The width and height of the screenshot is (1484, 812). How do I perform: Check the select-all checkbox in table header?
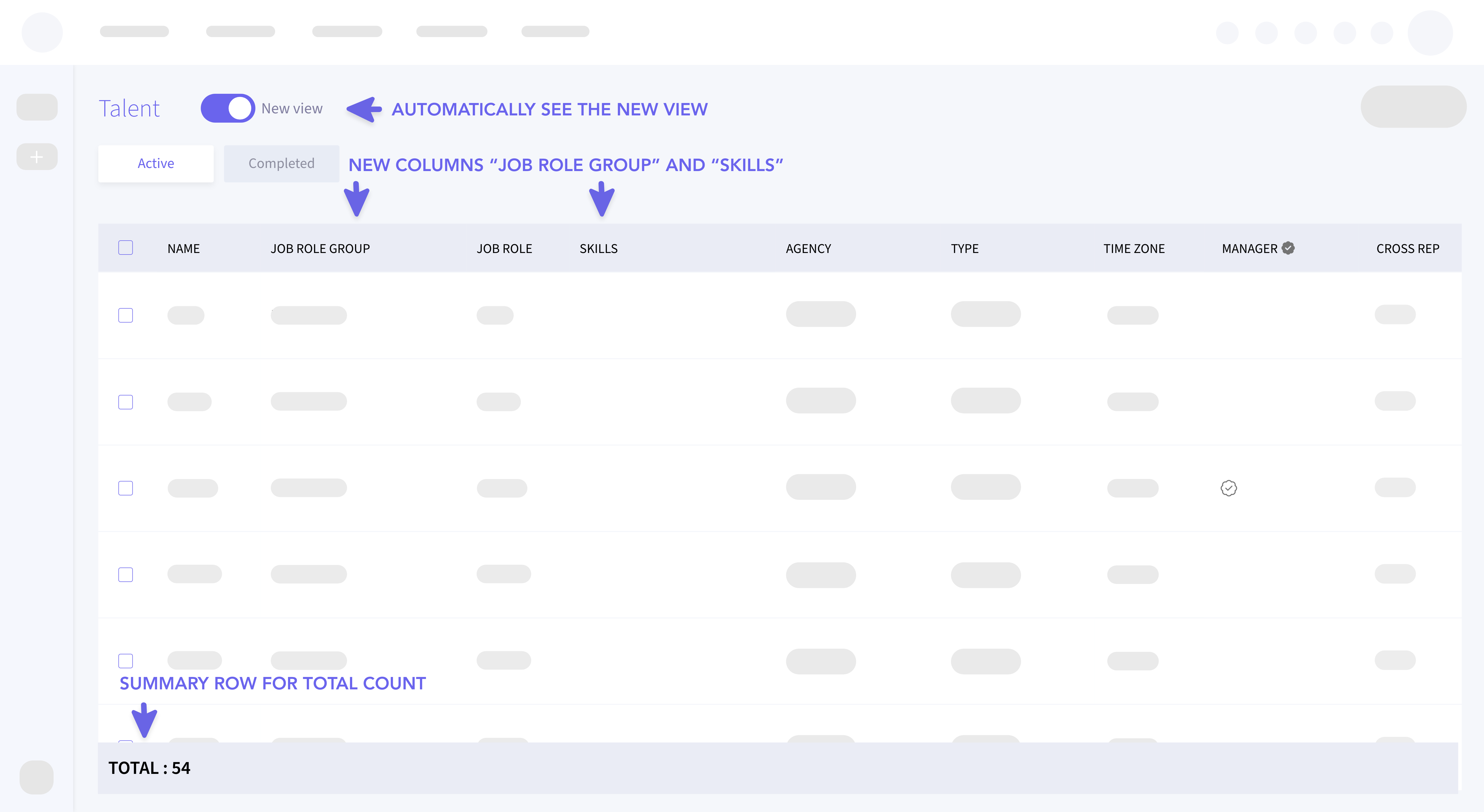click(x=125, y=248)
